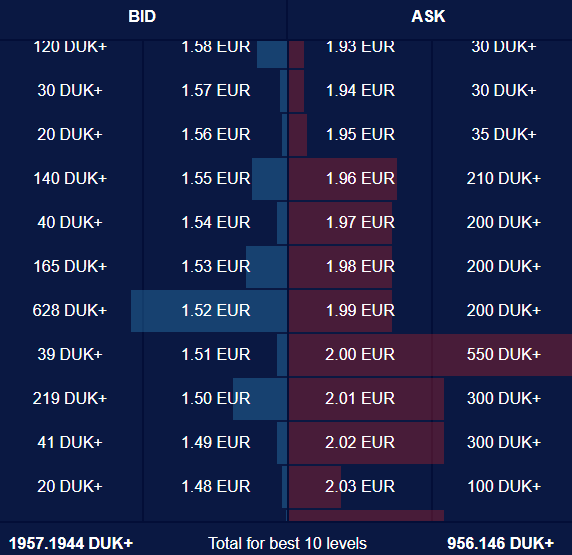Select the 1.52 EUR bid price

216,311
